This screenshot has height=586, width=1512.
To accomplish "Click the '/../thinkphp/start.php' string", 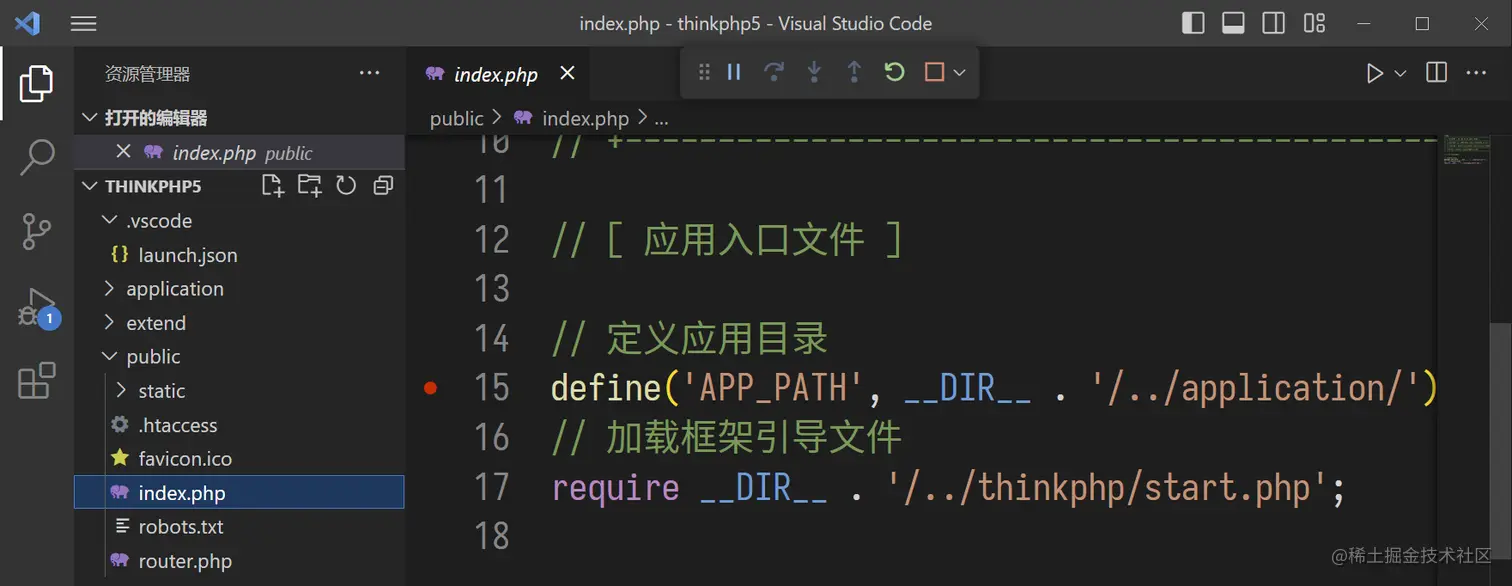I will [1108, 488].
